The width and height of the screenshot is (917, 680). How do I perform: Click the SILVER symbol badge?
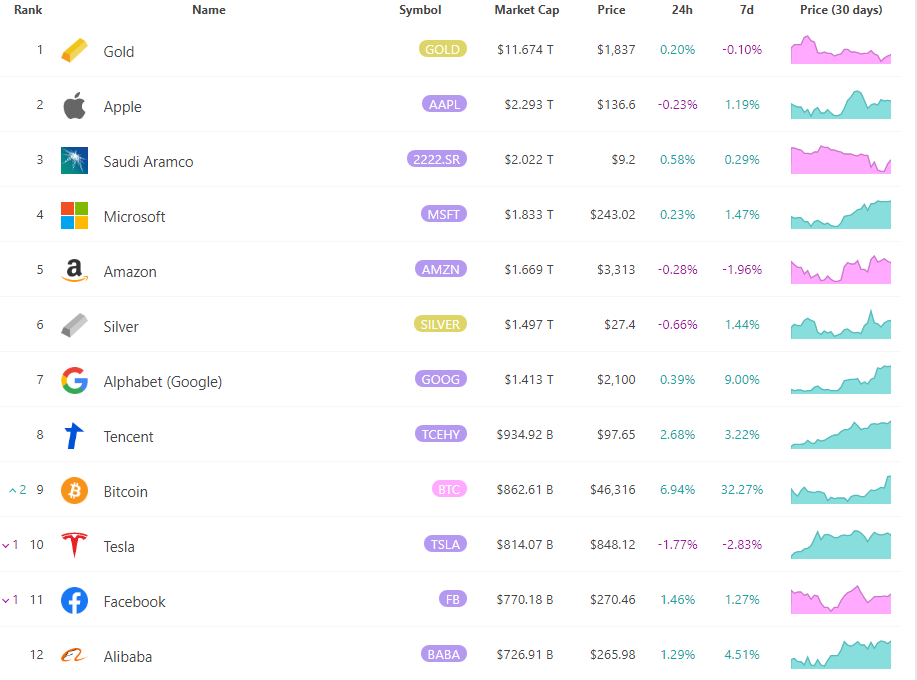[x=440, y=324]
